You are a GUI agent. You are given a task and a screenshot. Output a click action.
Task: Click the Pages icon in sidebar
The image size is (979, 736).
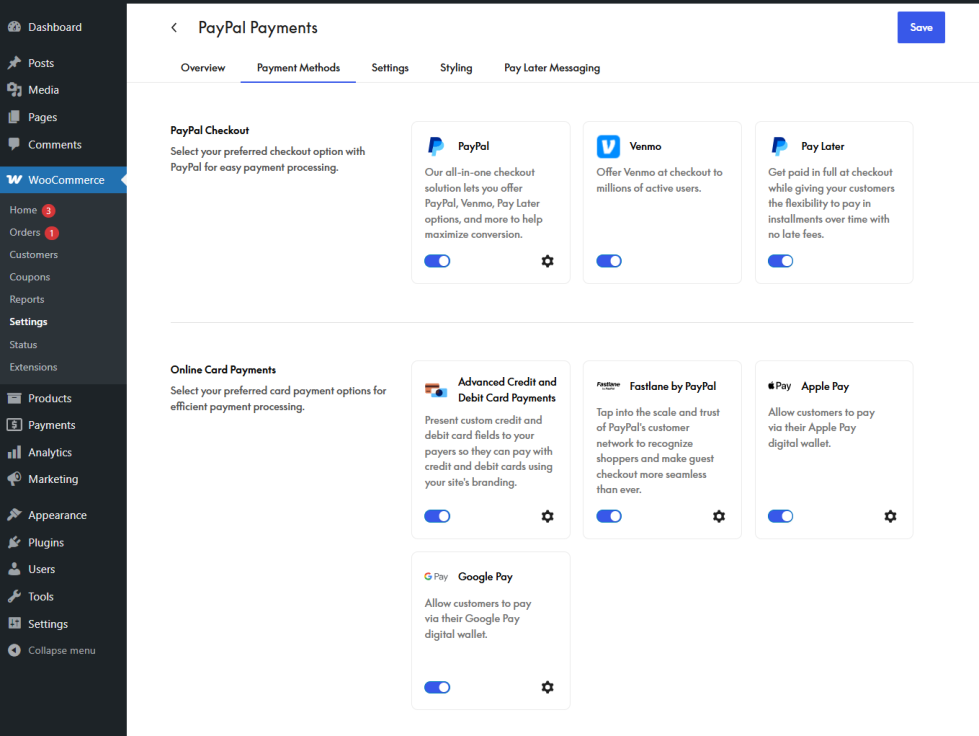[x=14, y=117]
